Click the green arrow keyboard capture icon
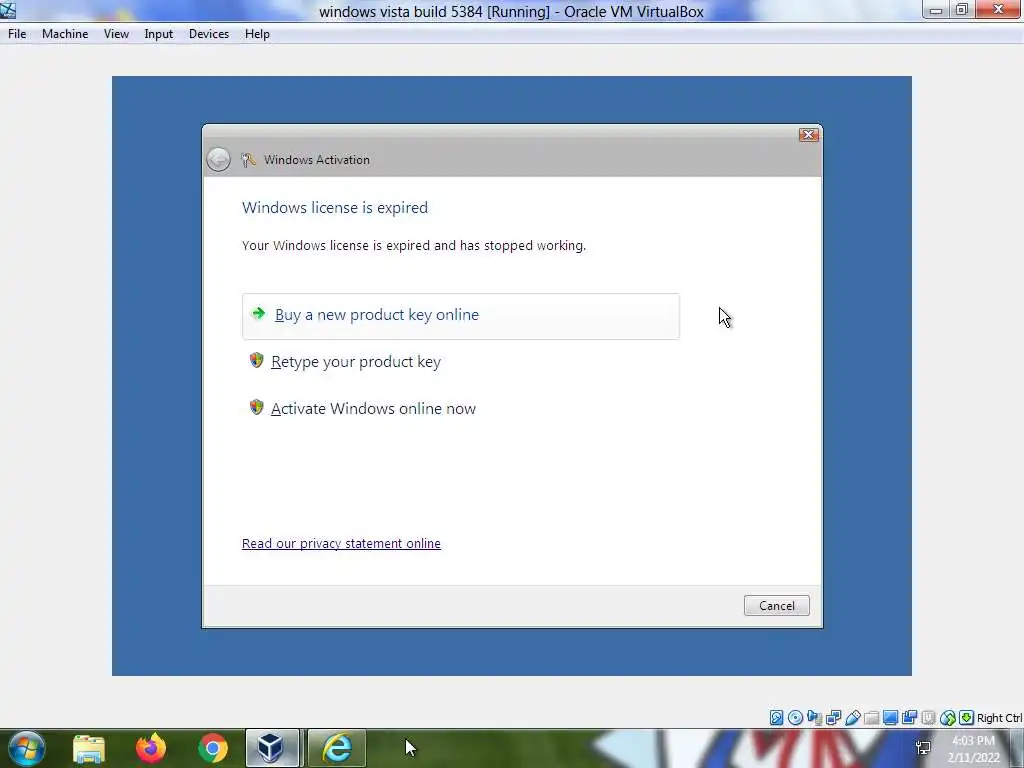This screenshot has width=1024, height=768. tap(967, 718)
